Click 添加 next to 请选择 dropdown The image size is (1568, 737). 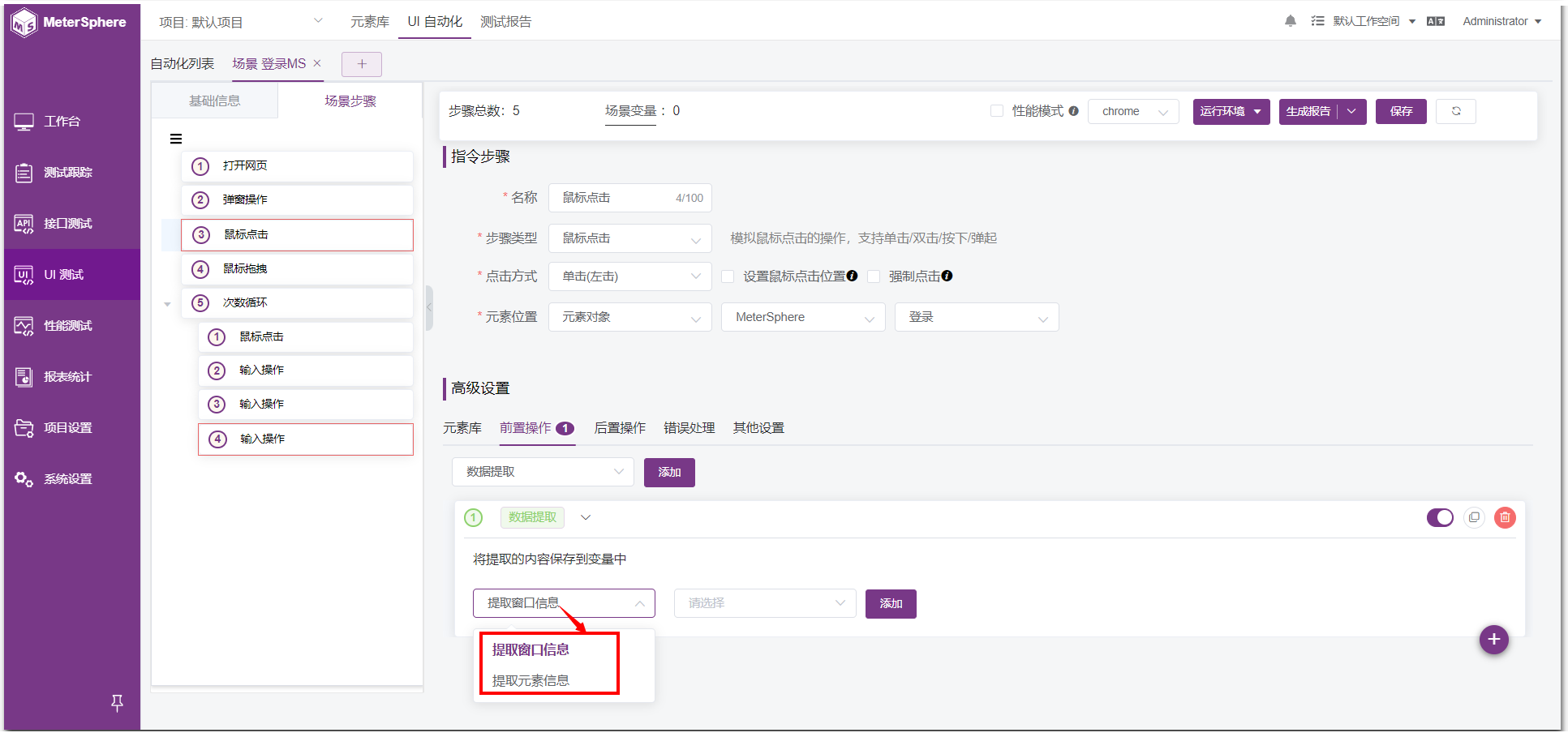click(x=891, y=603)
